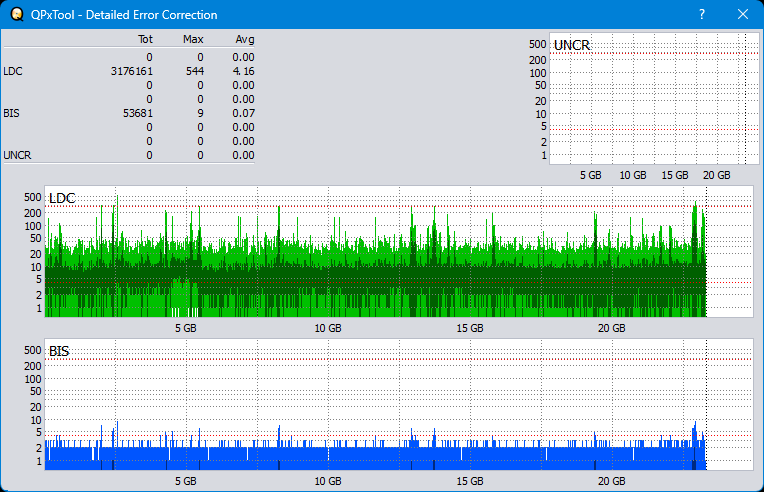Click the Avg column header
Image resolution: width=764 pixels, height=492 pixels.
[245, 39]
